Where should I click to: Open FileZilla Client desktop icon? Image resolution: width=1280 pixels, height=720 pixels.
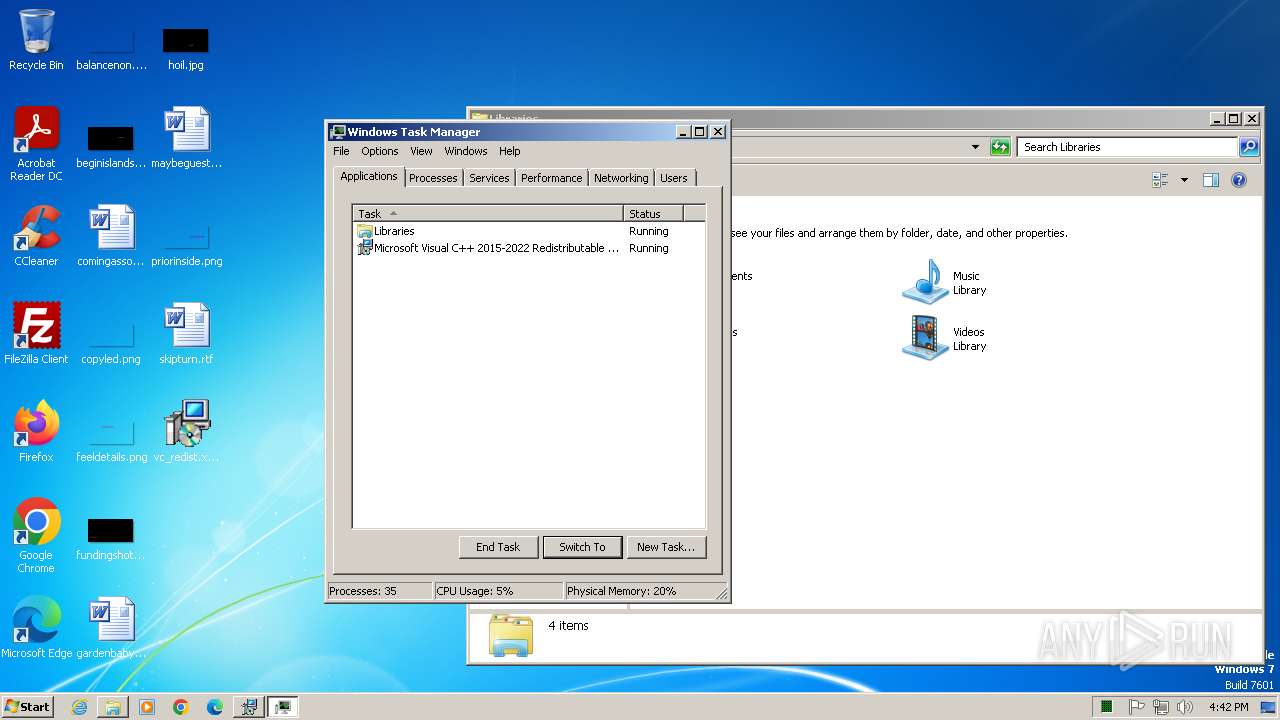pyautogui.click(x=36, y=334)
